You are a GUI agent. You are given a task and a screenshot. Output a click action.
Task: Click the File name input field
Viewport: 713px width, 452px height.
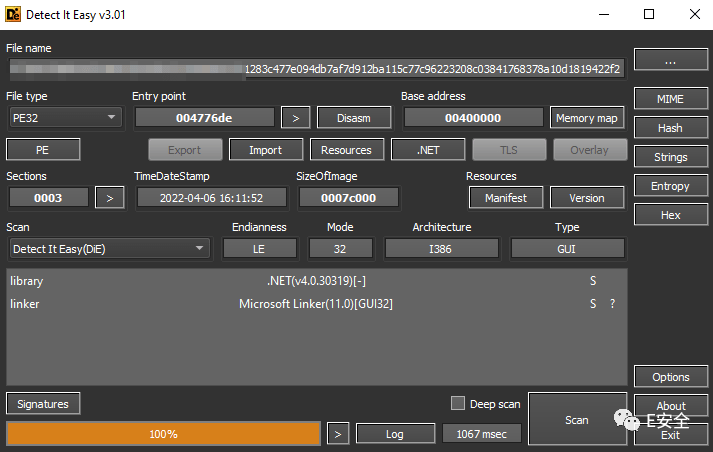[x=316, y=69]
